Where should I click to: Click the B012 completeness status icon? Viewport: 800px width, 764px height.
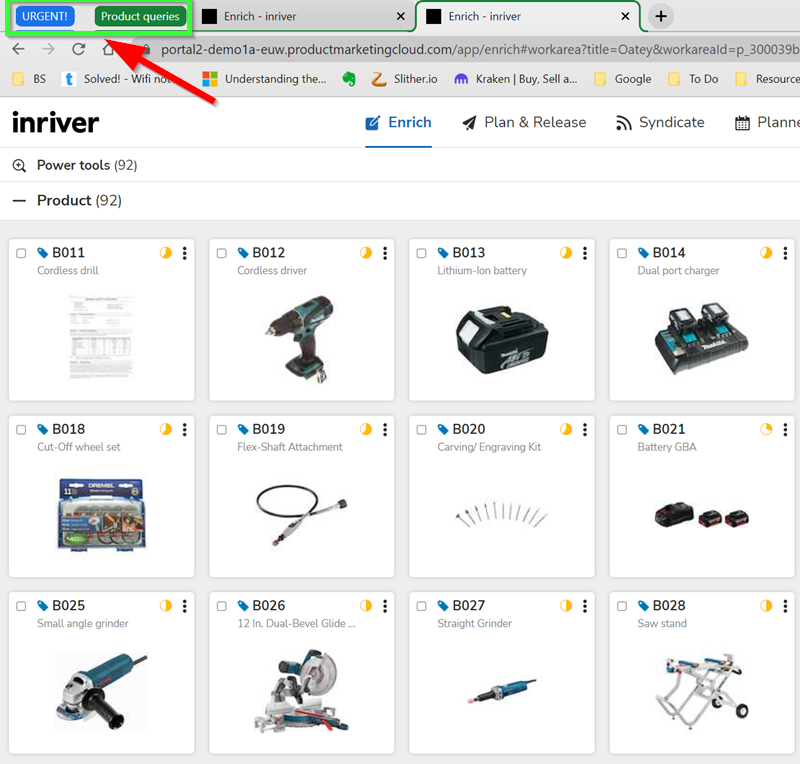[366, 253]
